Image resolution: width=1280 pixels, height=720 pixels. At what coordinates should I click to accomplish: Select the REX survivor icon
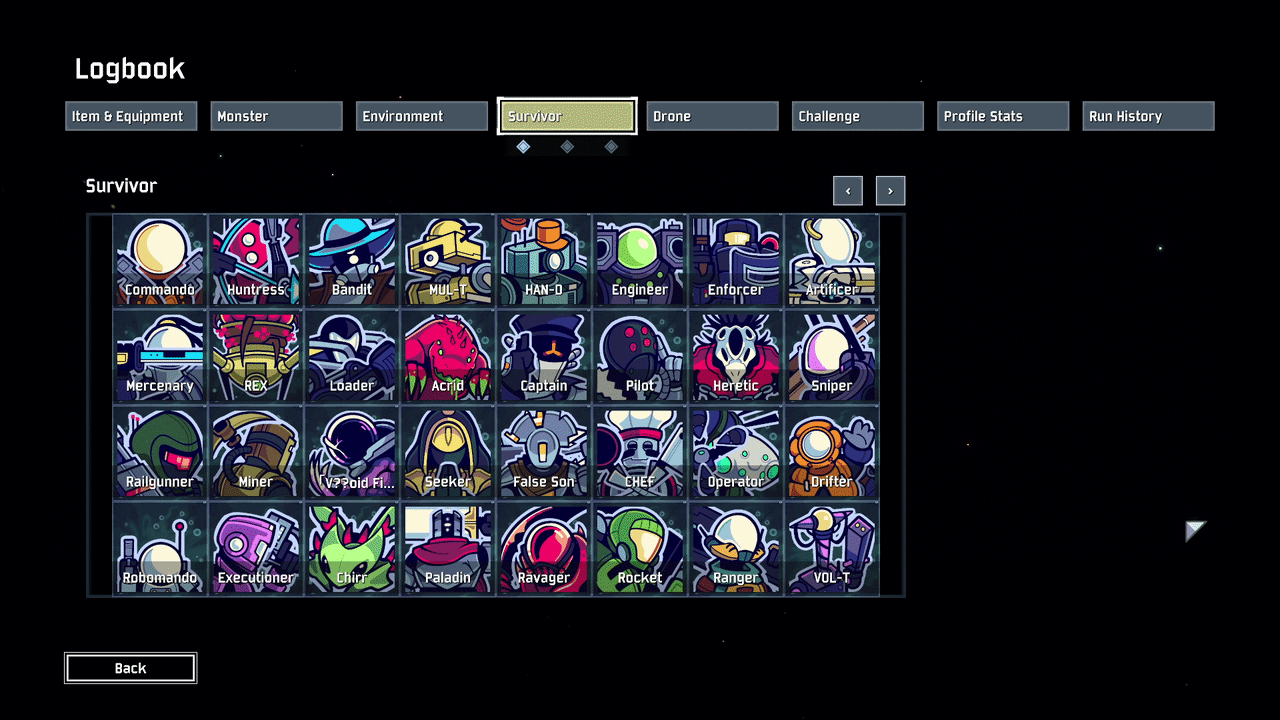pyautogui.click(x=256, y=356)
